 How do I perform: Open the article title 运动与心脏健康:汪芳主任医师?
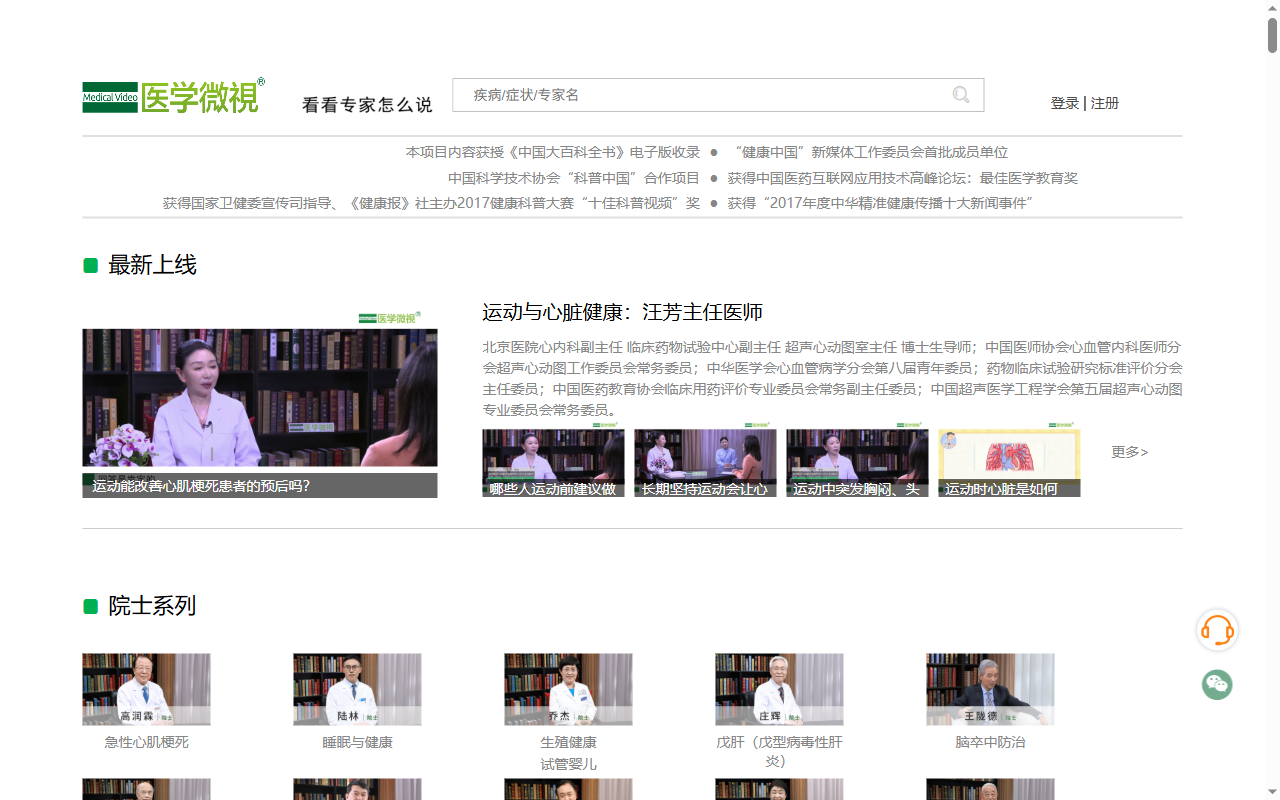coord(622,312)
